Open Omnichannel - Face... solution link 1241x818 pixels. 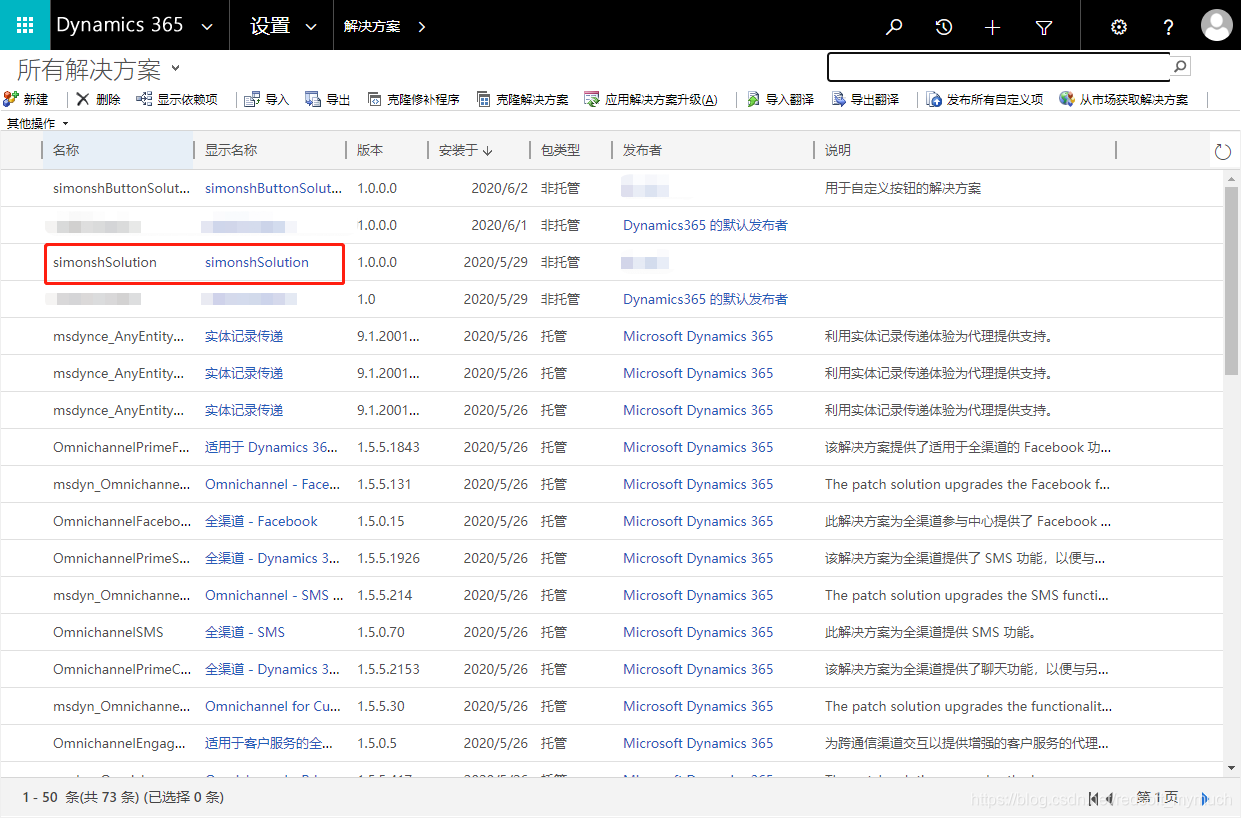pyautogui.click(x=273, y=484)
